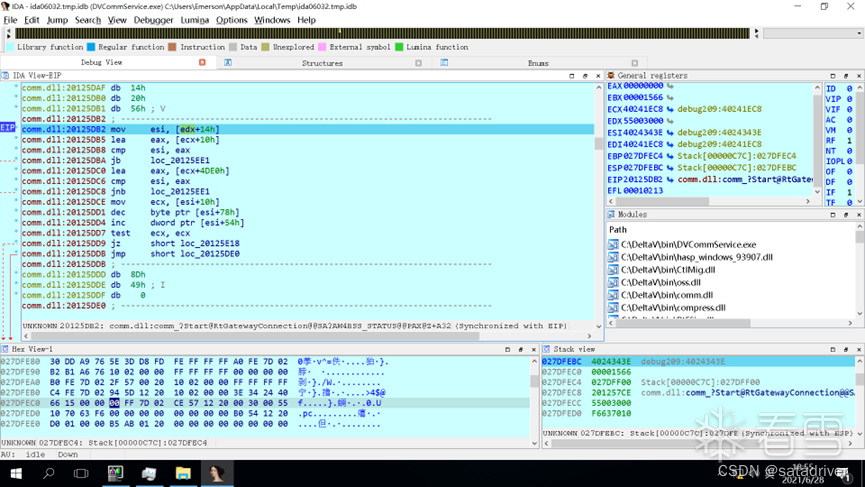Open the File menu
The image size is (865, 487).
pos(10,20)
